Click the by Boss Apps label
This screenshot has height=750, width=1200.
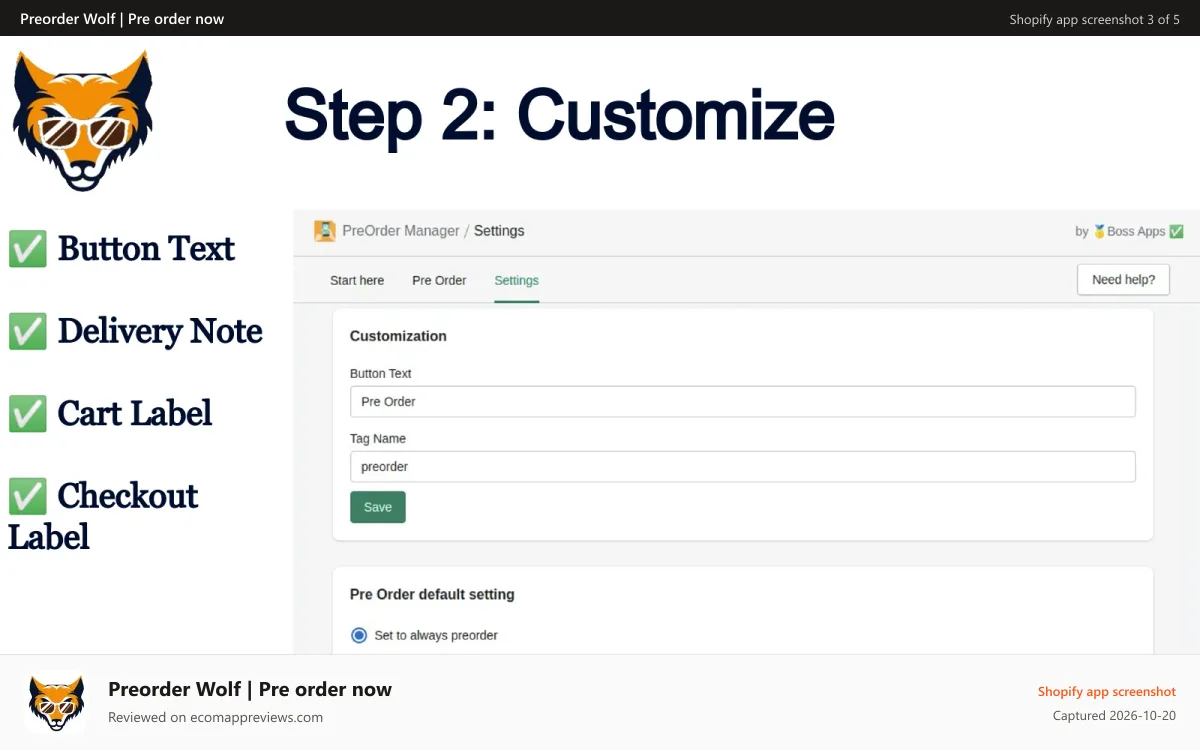coord(1130,231)
